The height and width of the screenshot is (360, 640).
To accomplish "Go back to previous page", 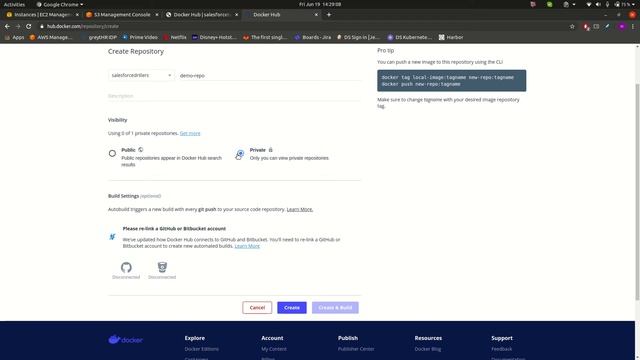I will pyautogui.click(x=7, y=26).
